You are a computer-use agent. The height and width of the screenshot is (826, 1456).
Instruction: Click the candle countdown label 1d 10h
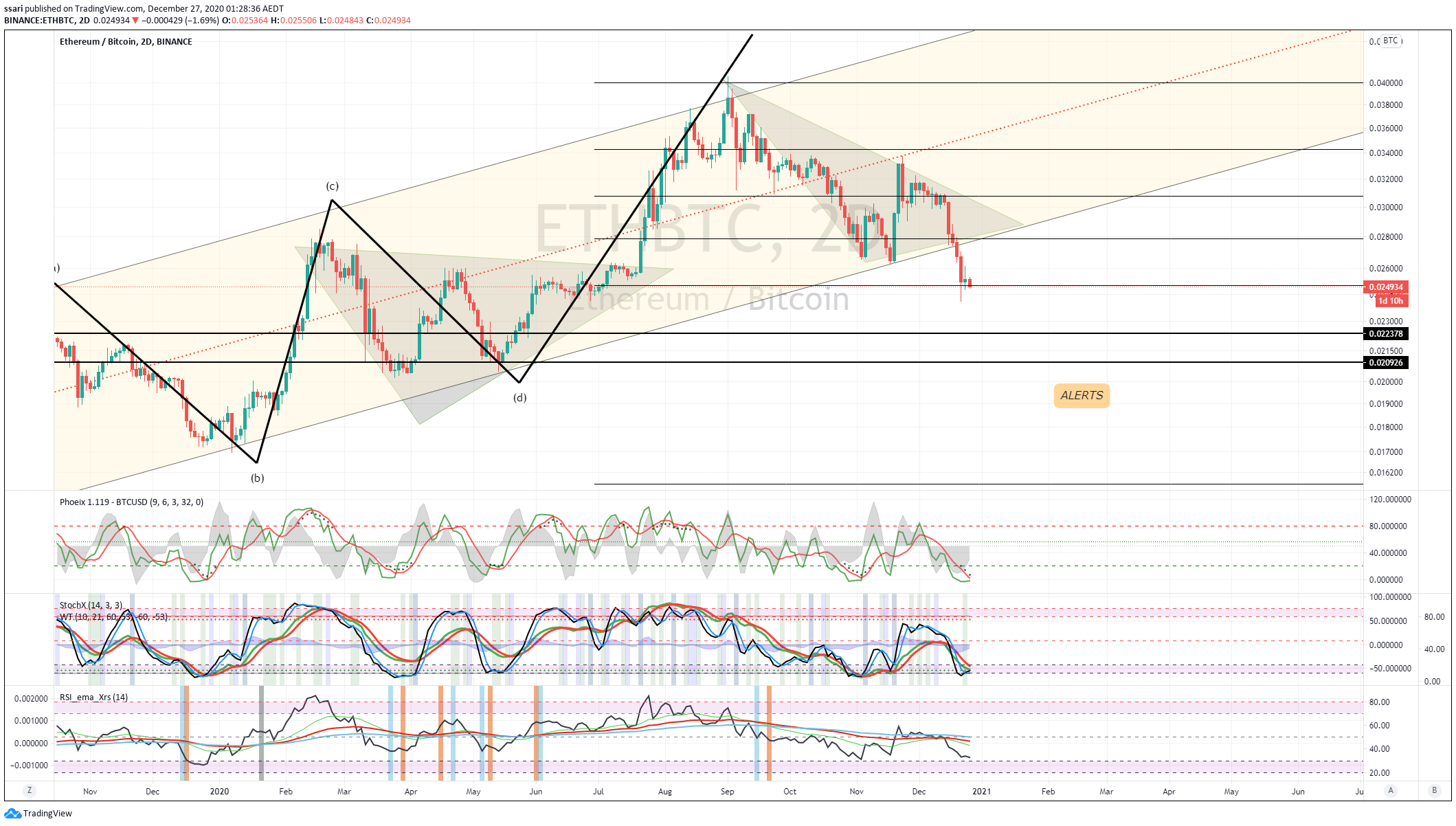coord(1391,301)
